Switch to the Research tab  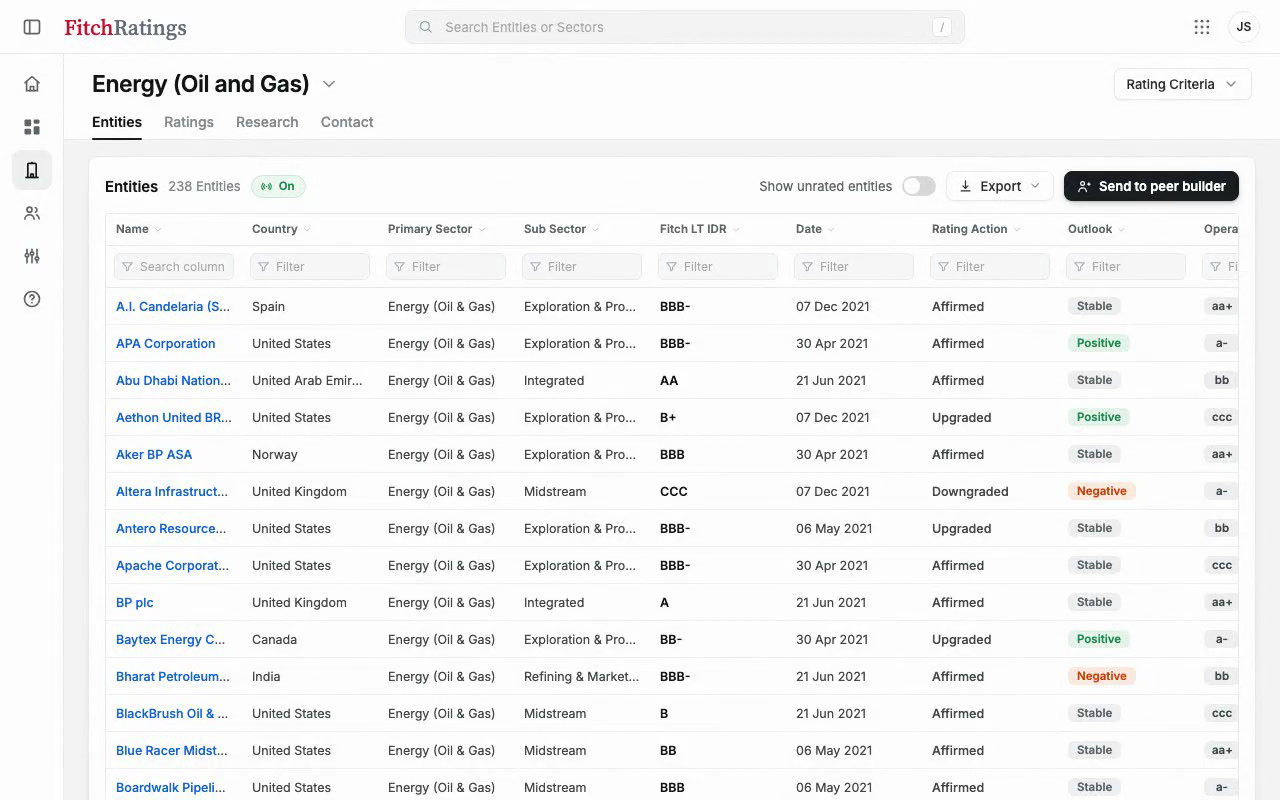click(x=267, y=122)
